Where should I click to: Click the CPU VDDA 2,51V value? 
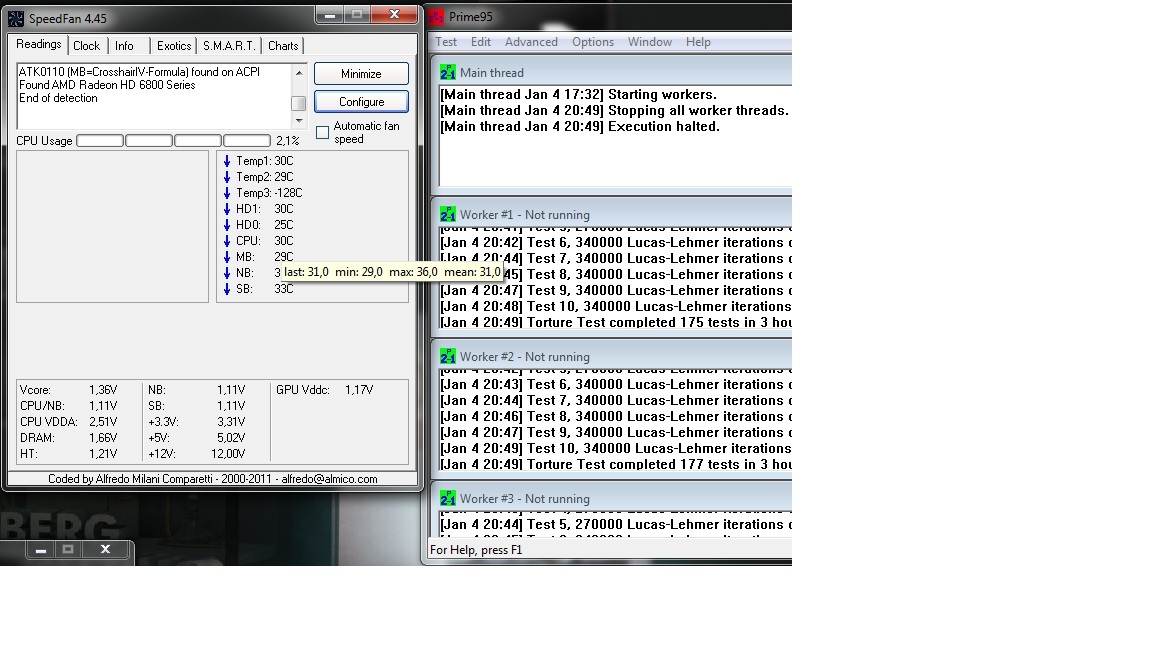103,422
